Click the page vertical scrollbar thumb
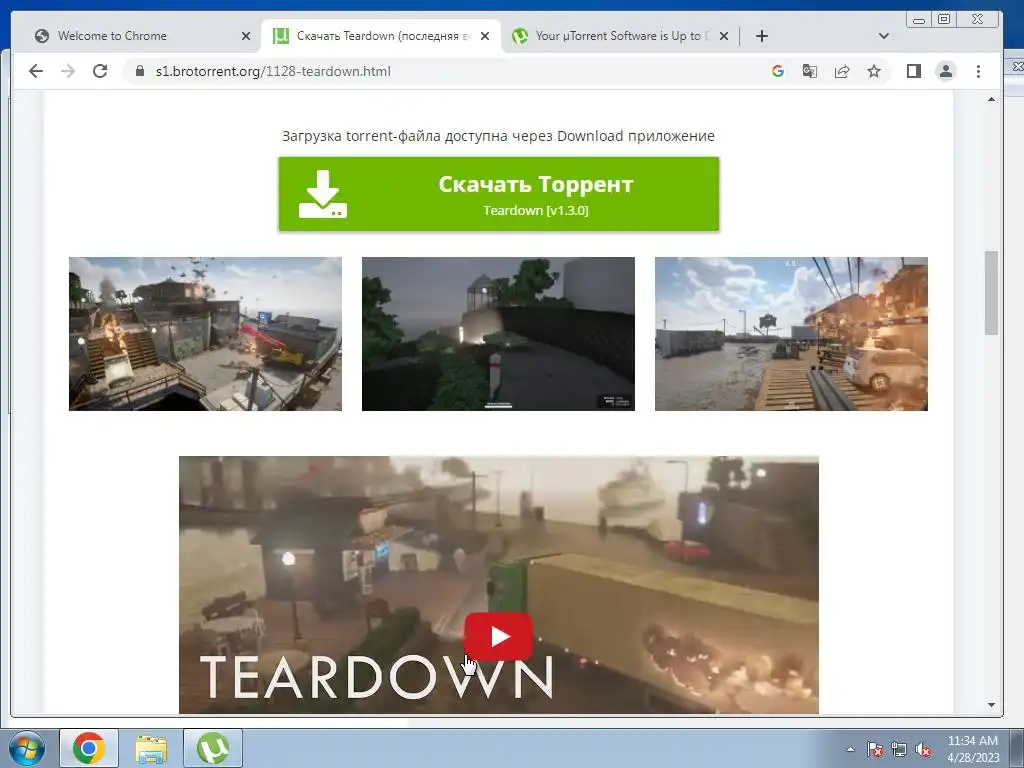Image resolution: width=1024 pixels, height=768 pixels. (x=991, y=293)
